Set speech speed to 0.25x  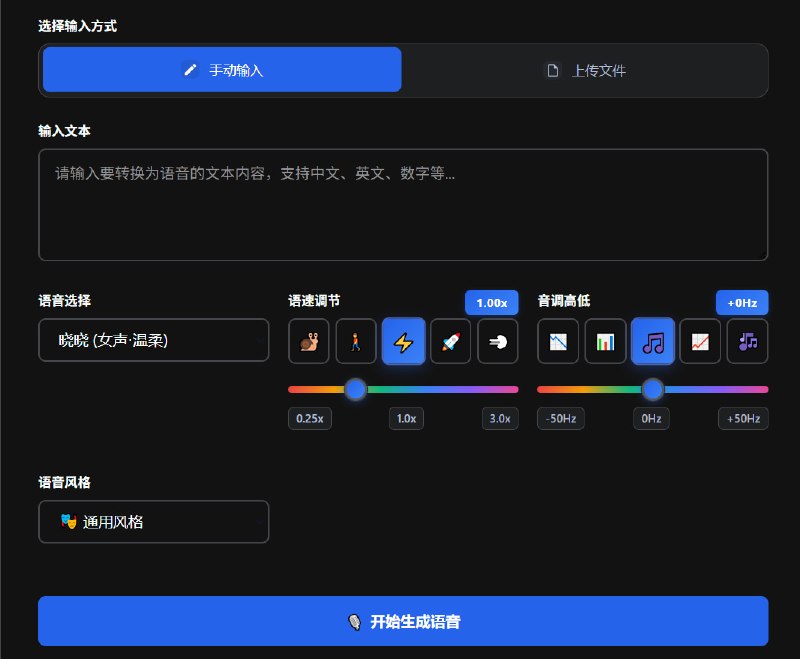tap(309, 418)
